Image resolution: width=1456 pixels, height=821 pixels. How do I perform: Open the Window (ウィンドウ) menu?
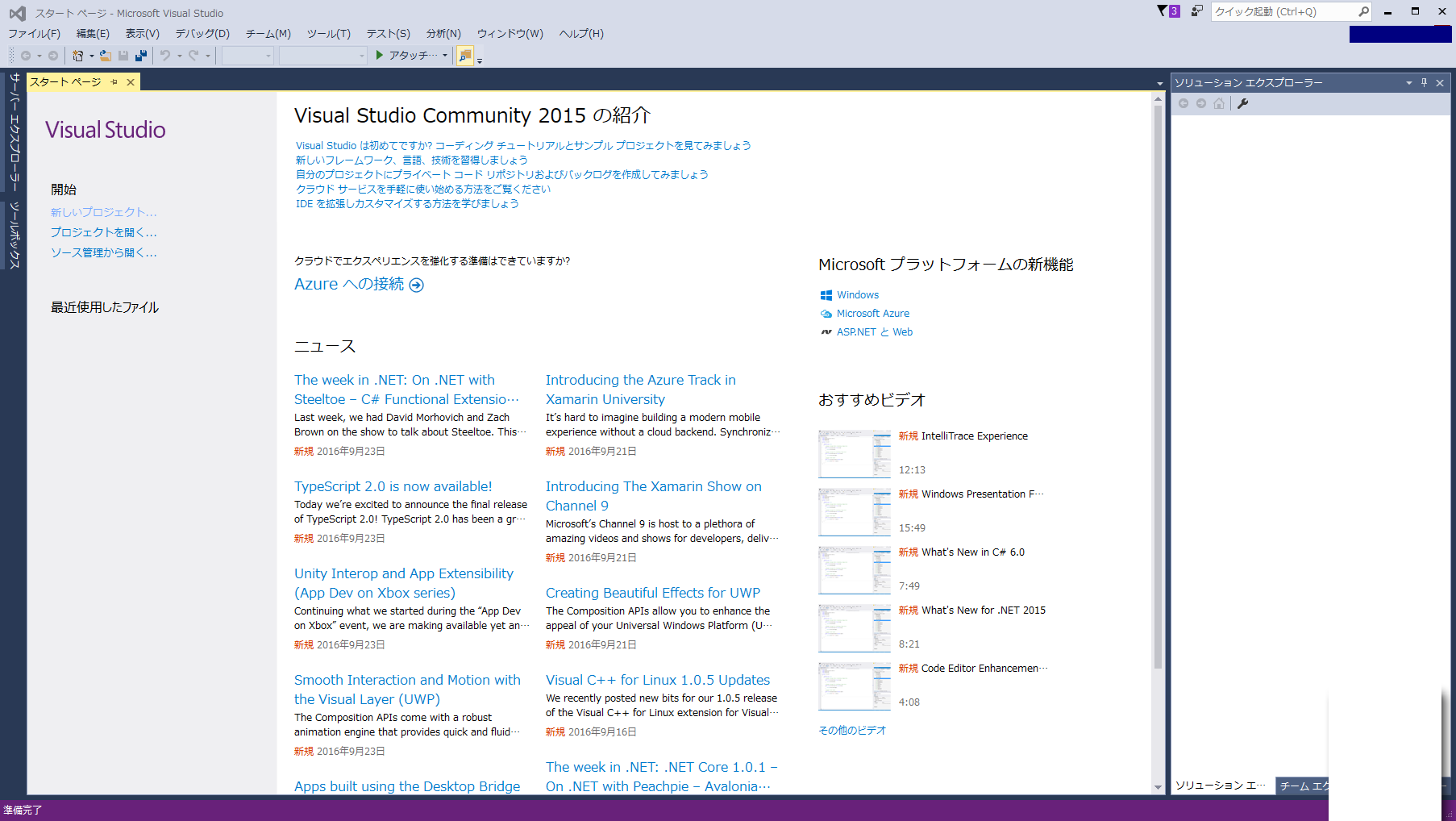[x=510, y=33]
